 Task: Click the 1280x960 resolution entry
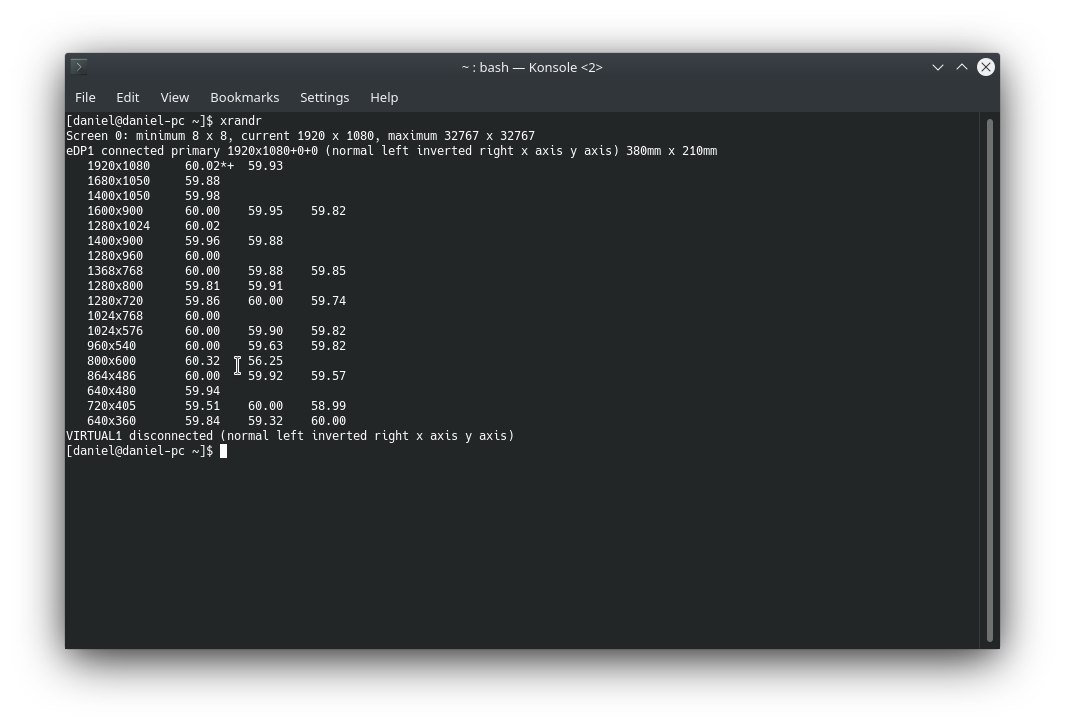pos(115,256)
